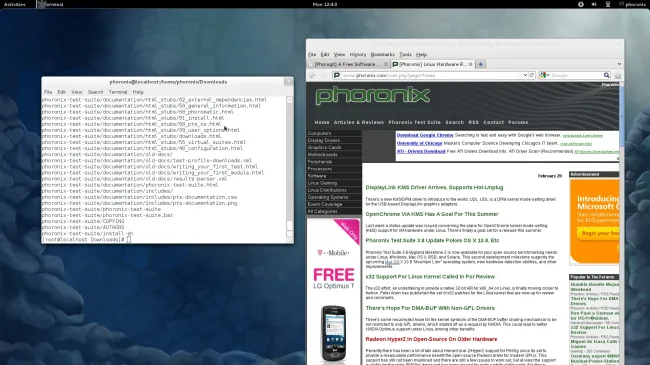Click the Firefox back arrow button
650x365 pixels.
(313, 75)
